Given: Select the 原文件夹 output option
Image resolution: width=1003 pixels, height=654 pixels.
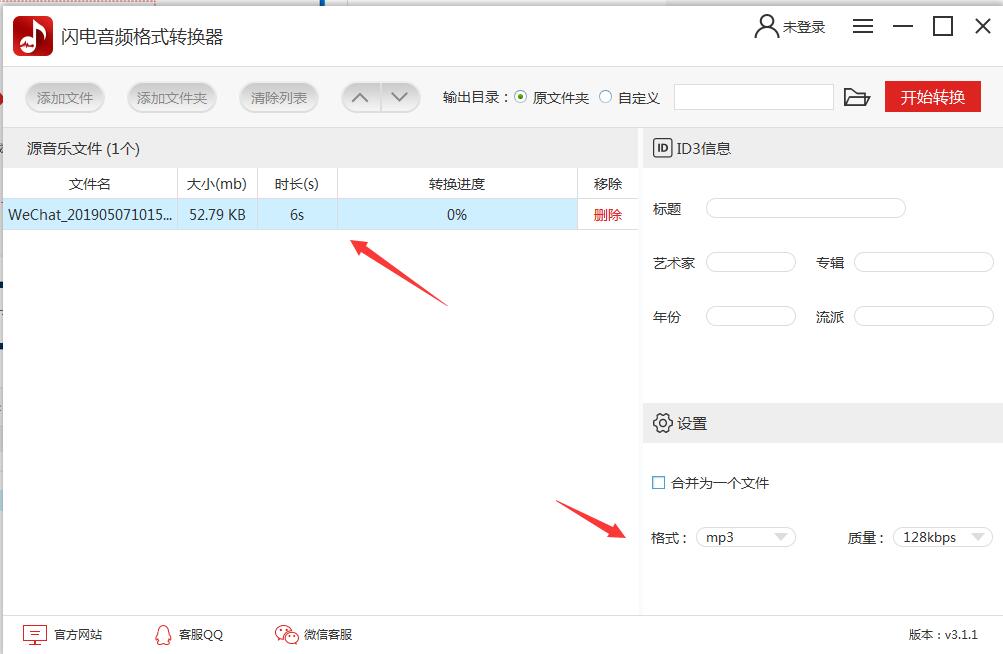Looking at the screenshot, I should pyautogui.click(x=521, y=97).
